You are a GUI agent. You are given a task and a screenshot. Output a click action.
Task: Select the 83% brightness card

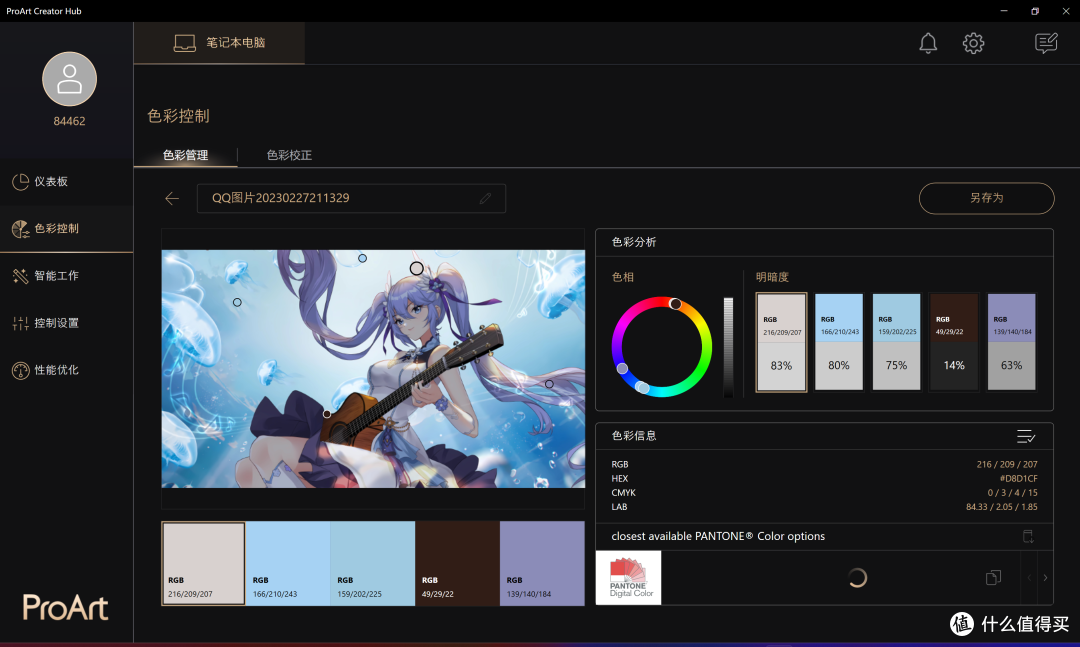coord(781,342)
